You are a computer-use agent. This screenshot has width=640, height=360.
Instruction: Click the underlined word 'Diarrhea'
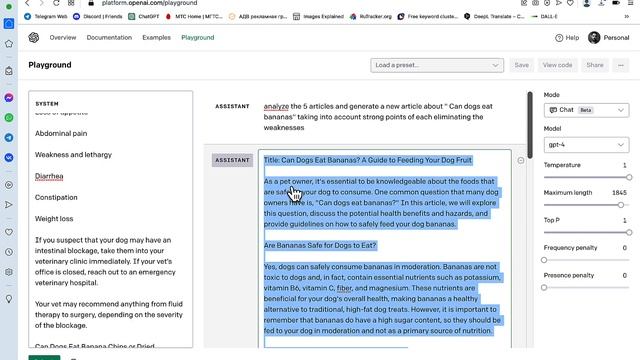(49, 176)
